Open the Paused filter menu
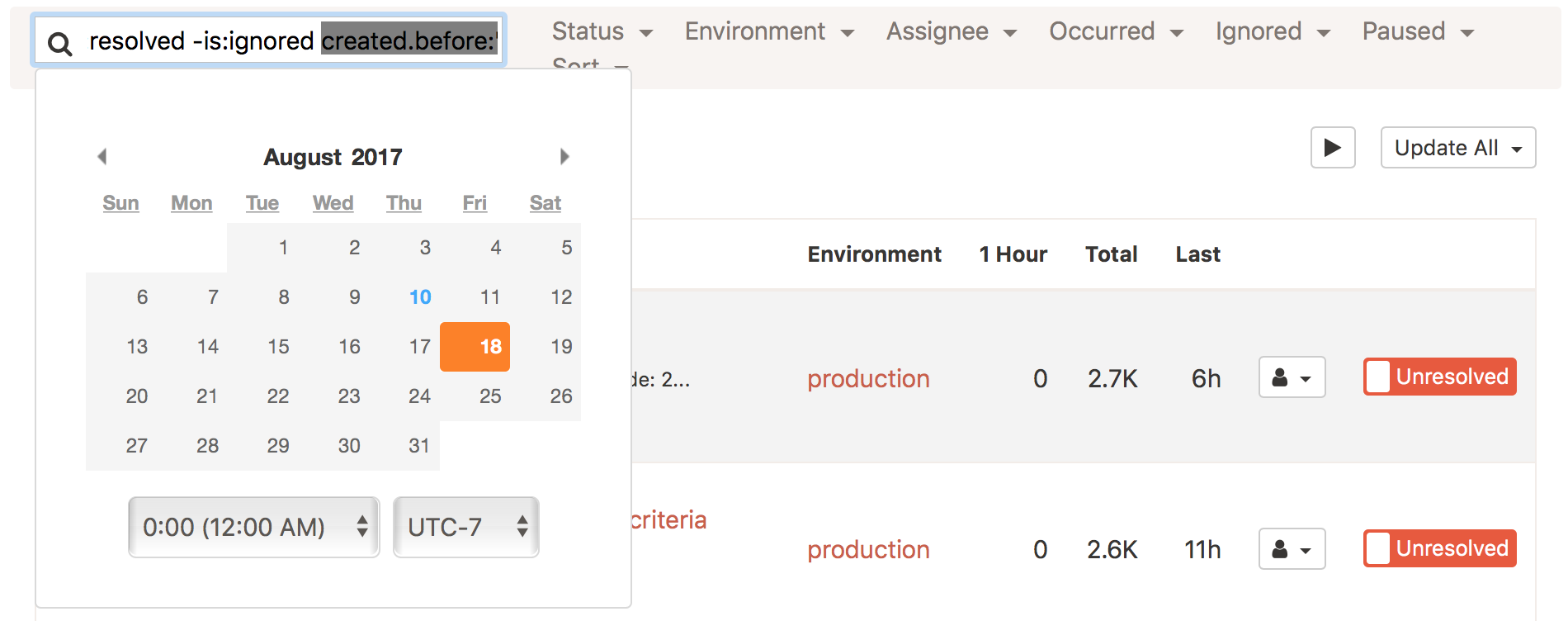The height and width of the screenshot is (621, 1568). pos(1417,32)
